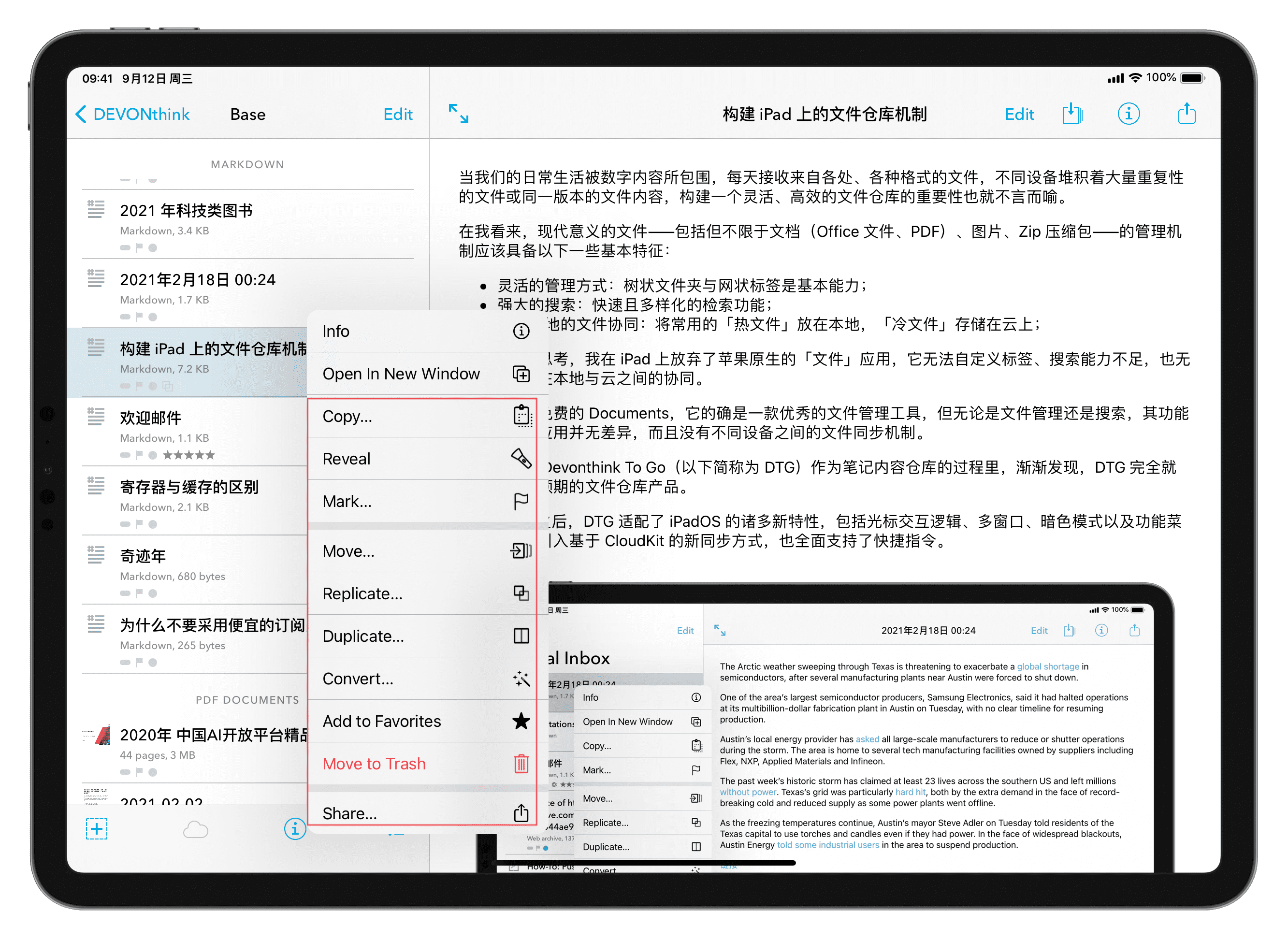Choose Convert... from the menu
Screen dimensions: 1288x940
[427, 679]
